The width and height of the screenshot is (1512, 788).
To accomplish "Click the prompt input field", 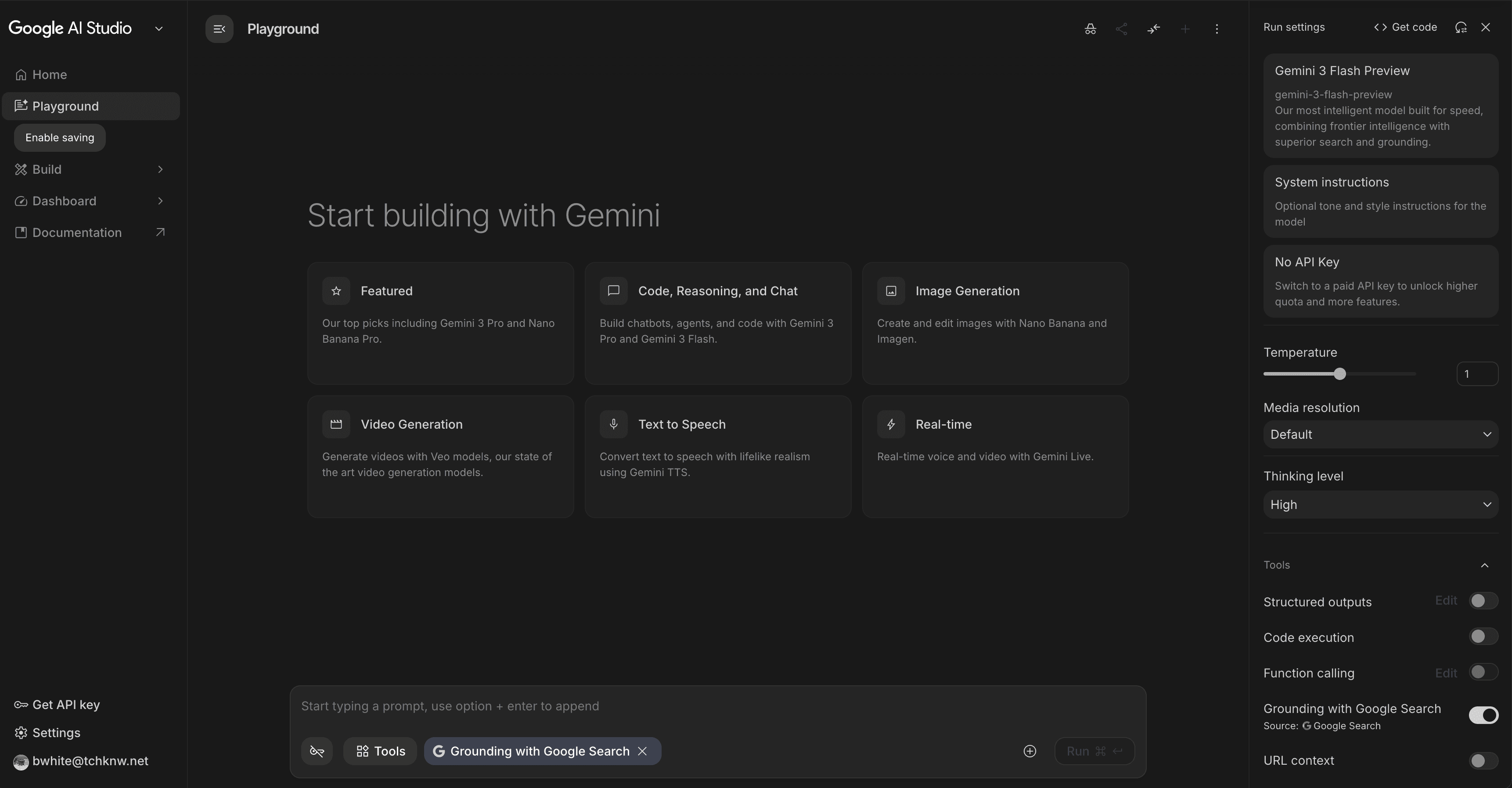I will coord(646,706).
